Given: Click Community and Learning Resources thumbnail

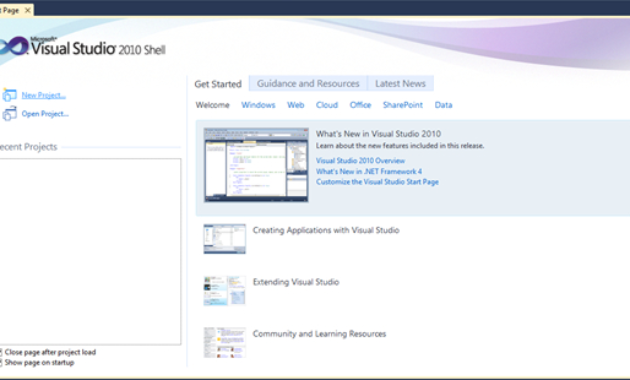Looking at the screenshot, I should [x=225, y=342].
